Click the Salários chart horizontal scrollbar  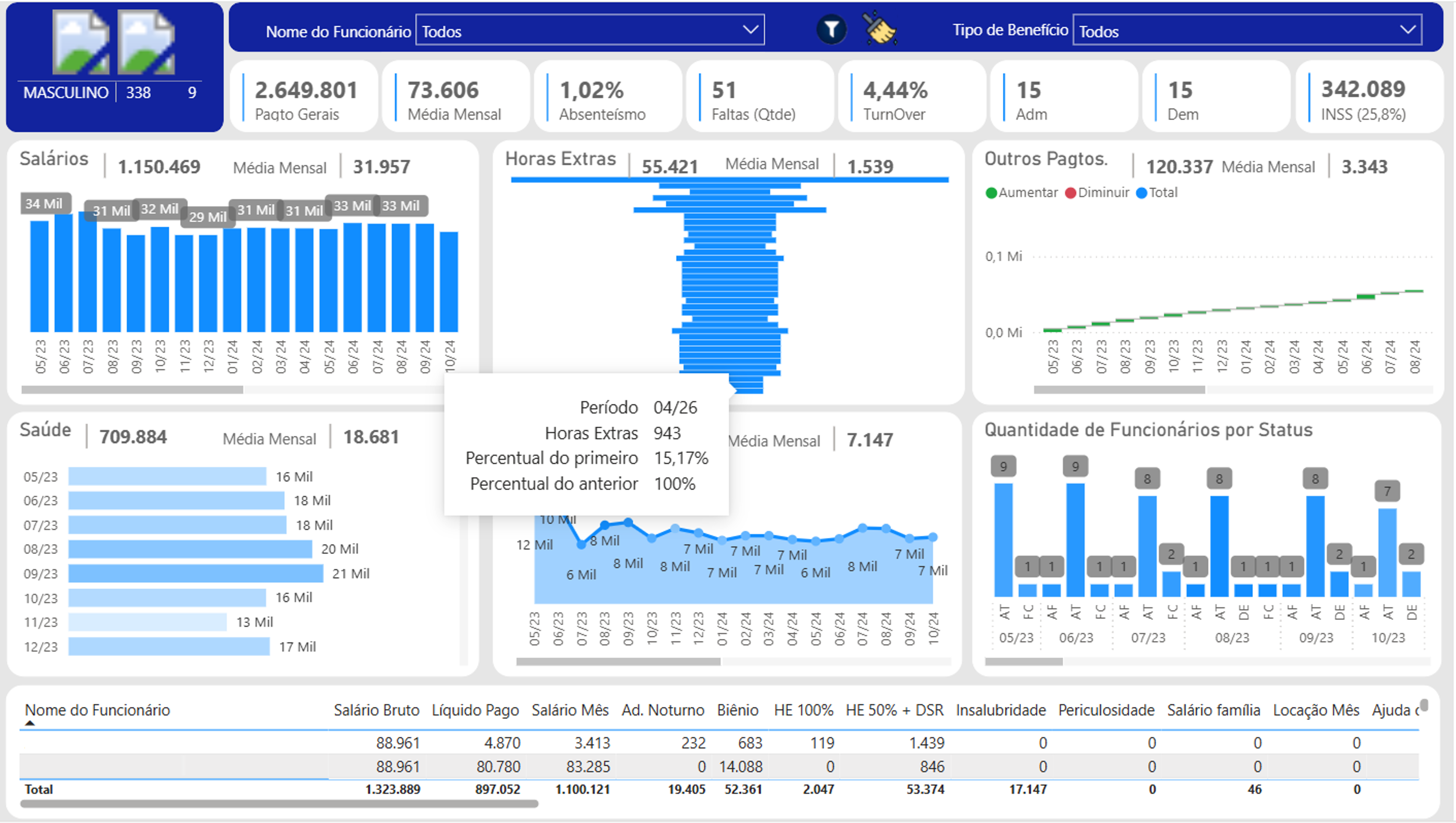tap(132, 389)
